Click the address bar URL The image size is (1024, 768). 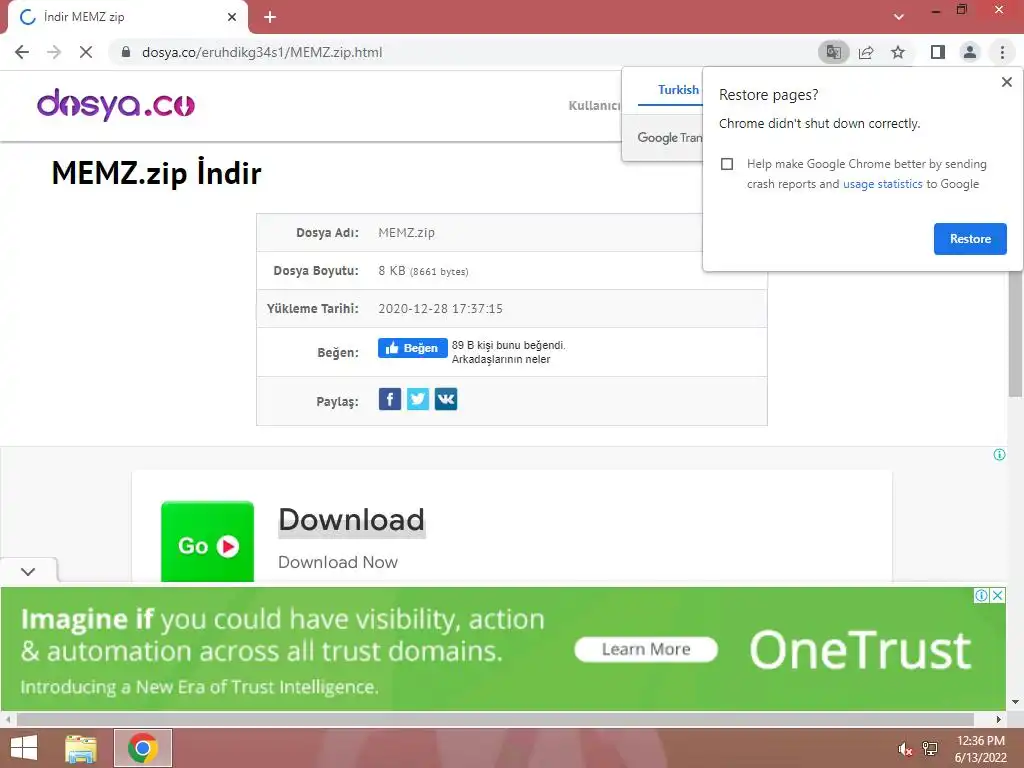click(x=262, y=52)
